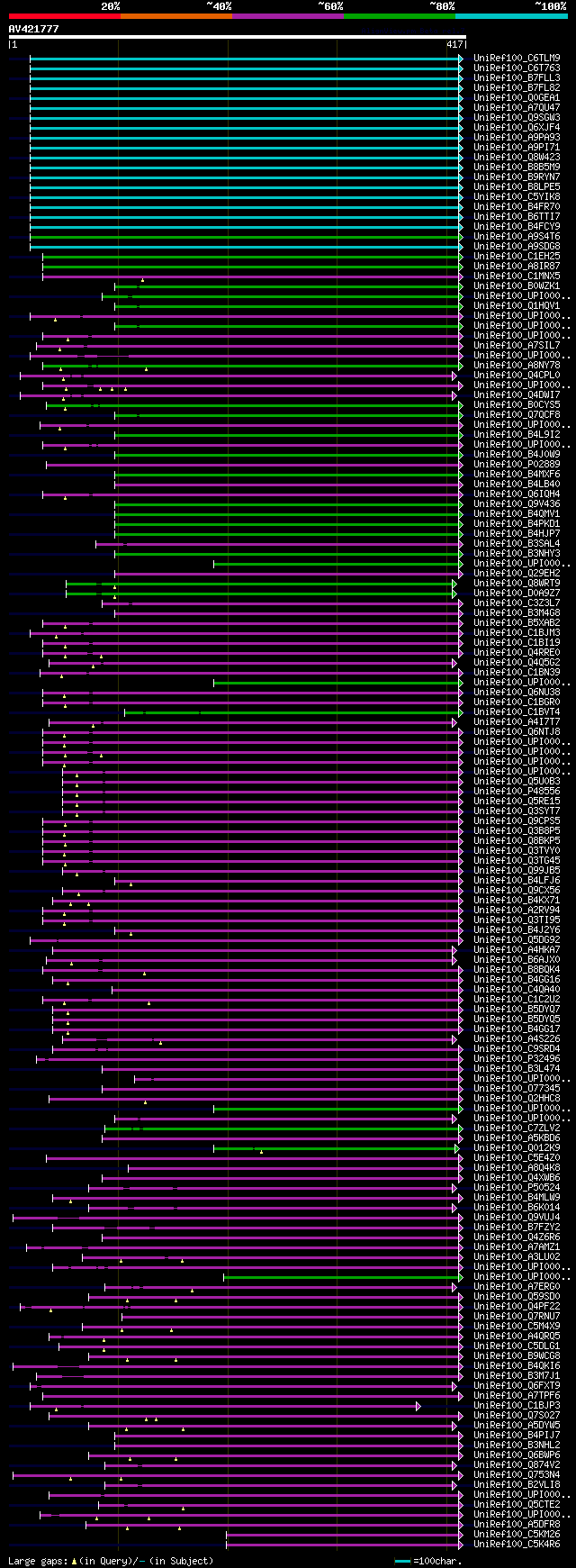This screenshot has width=576, height=1568.
Task: Click the cyan ~100% identity legend segment
Action: pyautogui.click(x=511, y=16)
